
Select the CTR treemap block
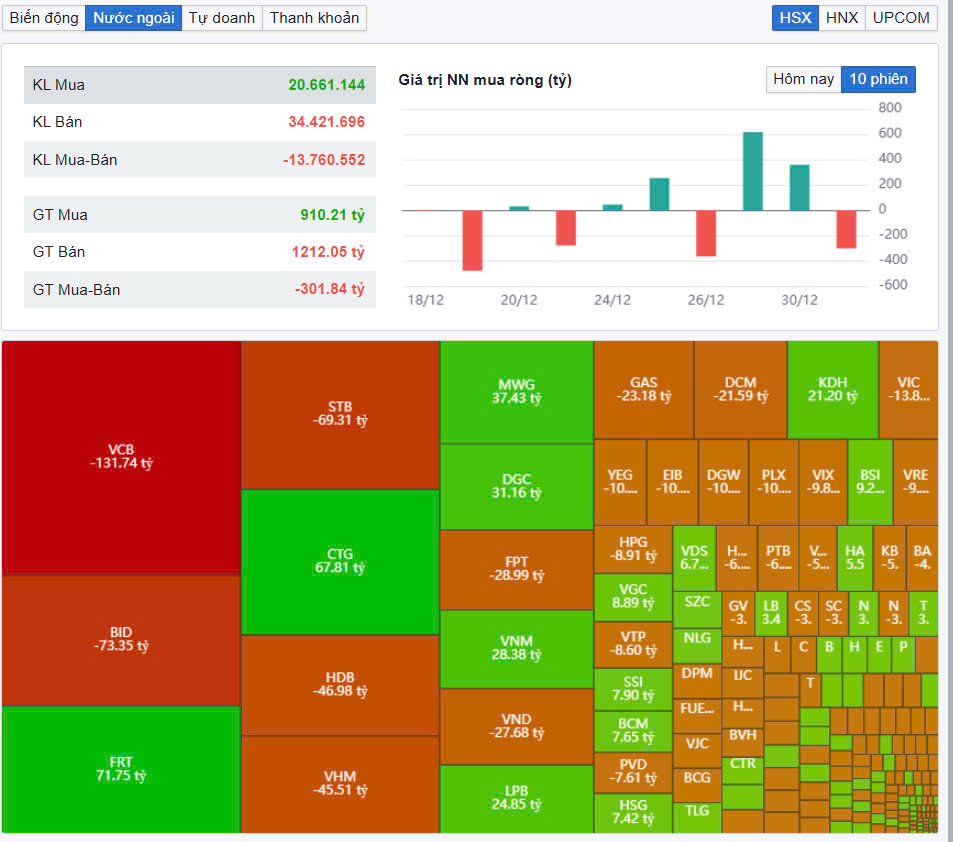pyautogui.click(x=743, y=770)
